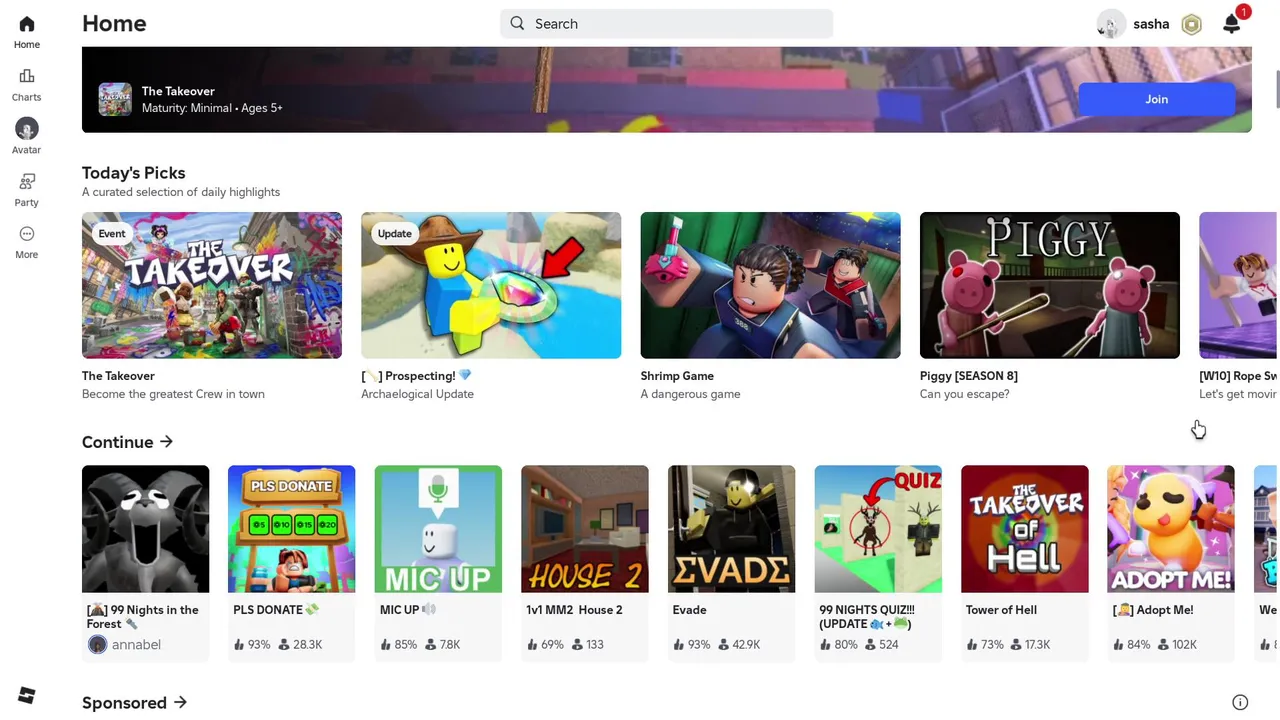Click the Event badge on The Takeover card
The width and height of the screenshot is (1280, 720).
click(112, 234)
